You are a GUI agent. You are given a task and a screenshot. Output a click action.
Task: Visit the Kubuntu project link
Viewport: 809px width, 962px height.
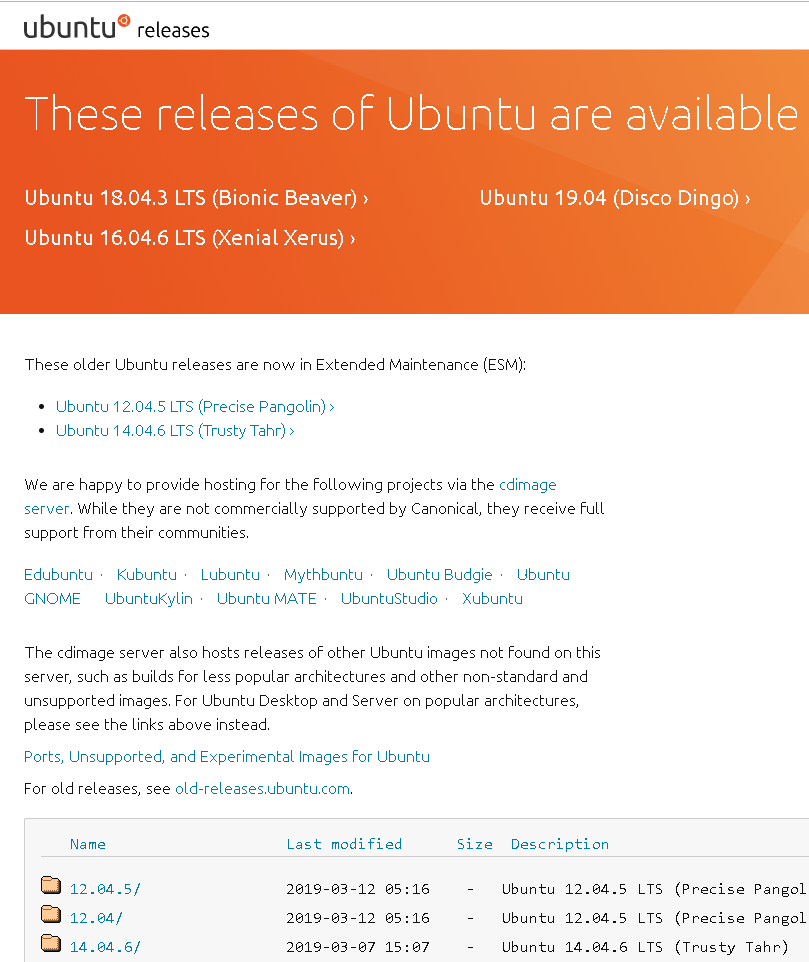147,575
